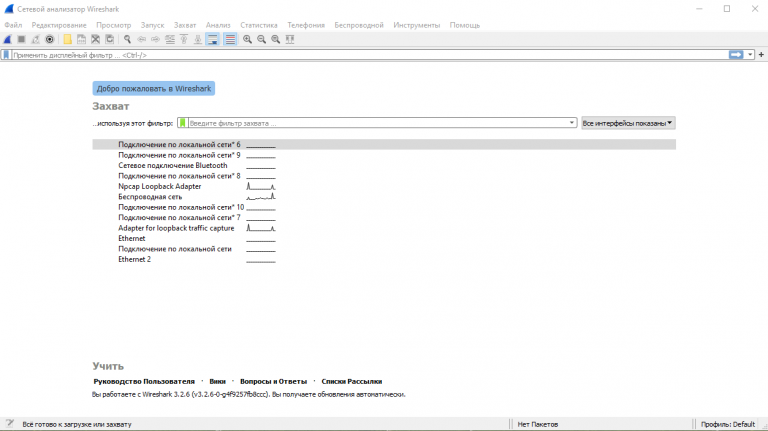This screenshot has width=768, height=431.
Task: Jump to first packet icon
Action: point(184,39)
